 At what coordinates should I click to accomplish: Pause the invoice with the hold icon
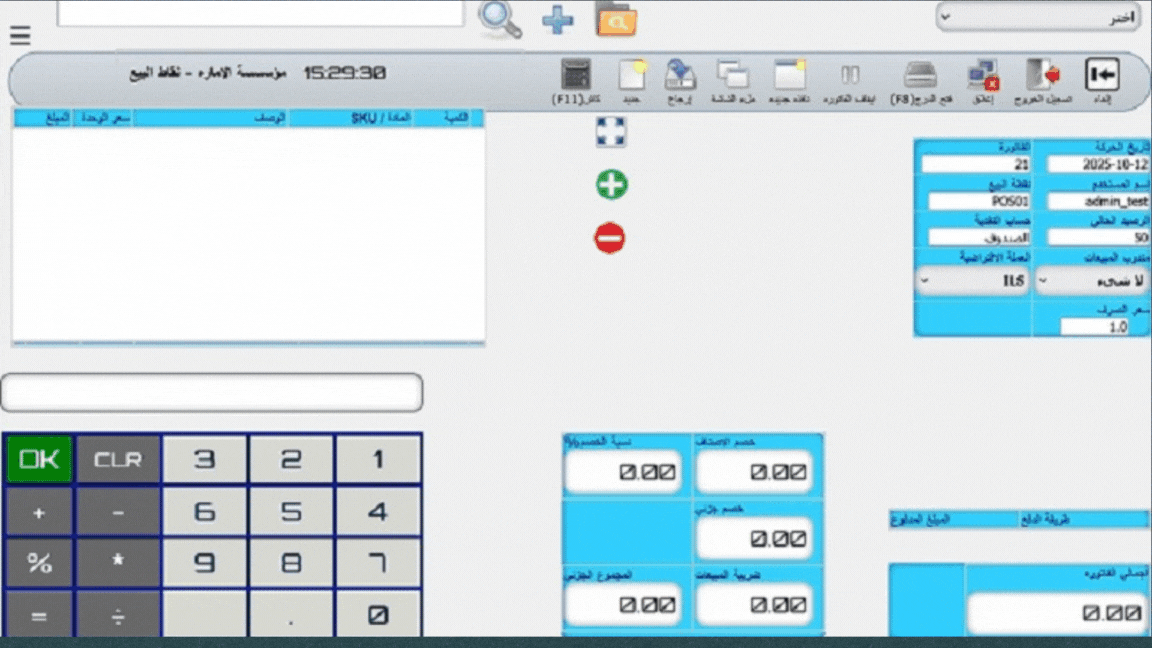coord(850,76)
